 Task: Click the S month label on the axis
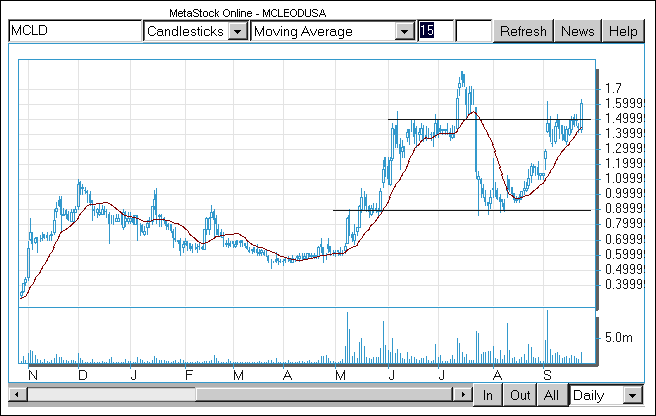(547, 375)
